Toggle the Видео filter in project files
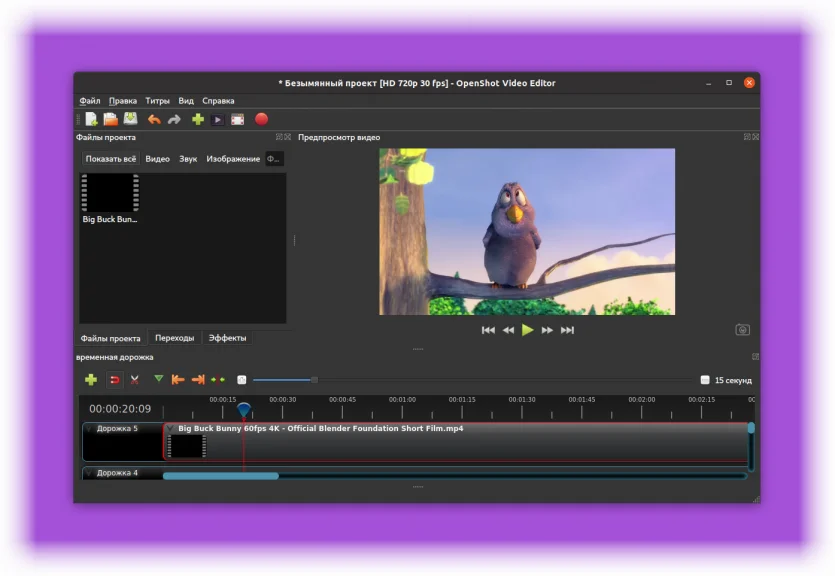The width and height of the screenshot is (835, 576). (157, 159)
